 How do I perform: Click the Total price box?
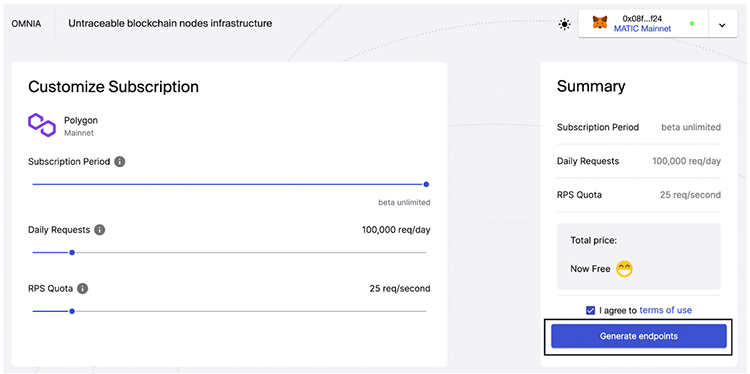pos(639,256)
